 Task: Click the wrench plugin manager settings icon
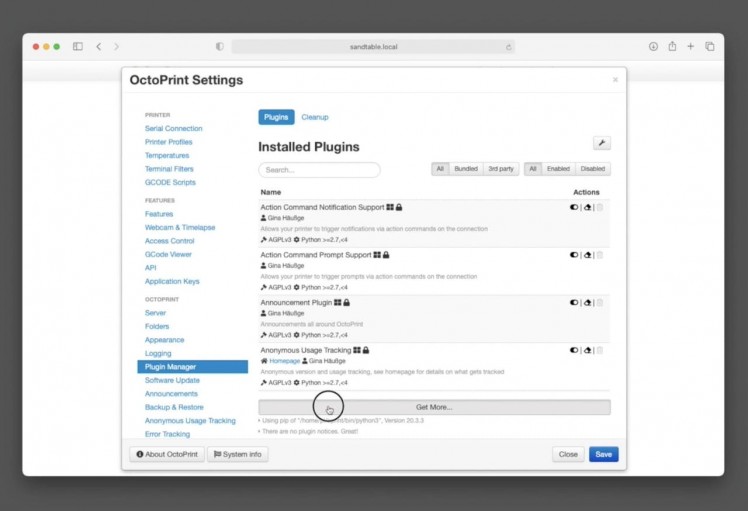[602, 143]
